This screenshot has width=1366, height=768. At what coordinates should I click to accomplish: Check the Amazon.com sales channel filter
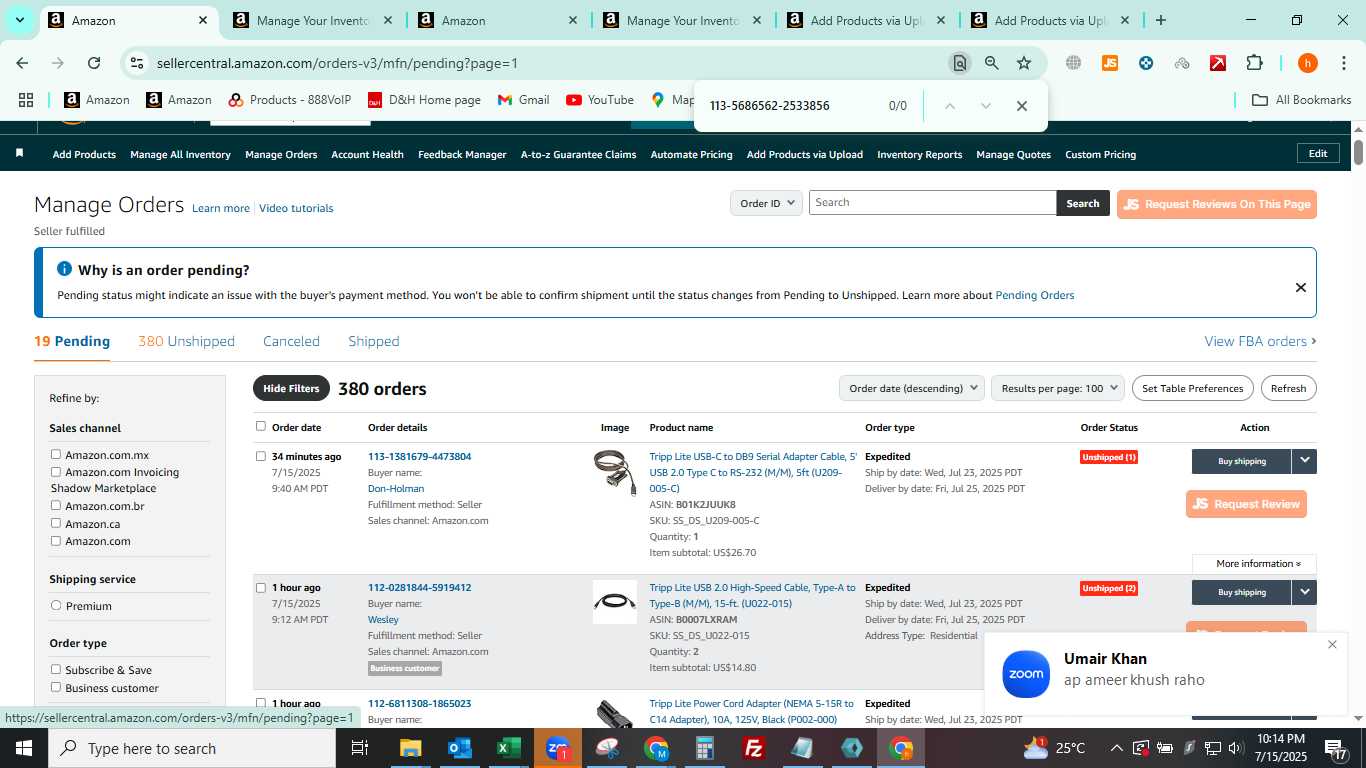[56, 540]
